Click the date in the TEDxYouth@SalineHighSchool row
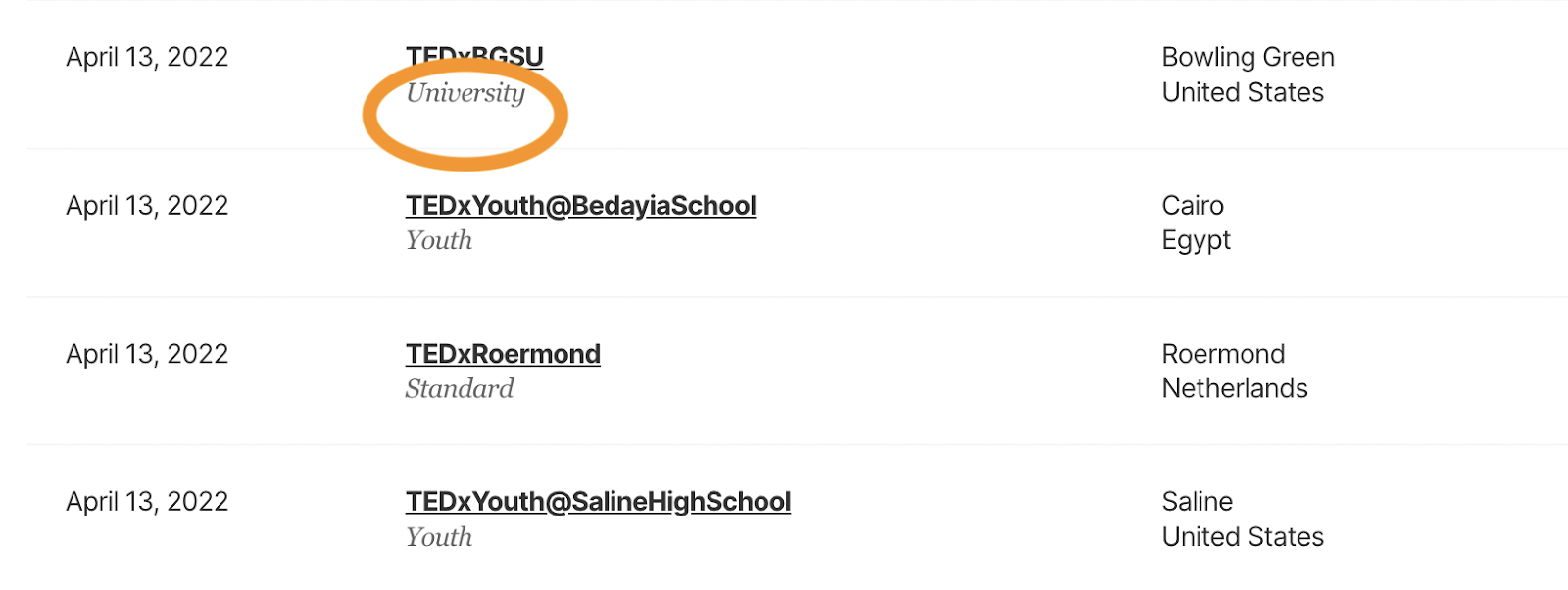Image resolution: width=1568 pixels, height=590 pixels. (147, 502)
